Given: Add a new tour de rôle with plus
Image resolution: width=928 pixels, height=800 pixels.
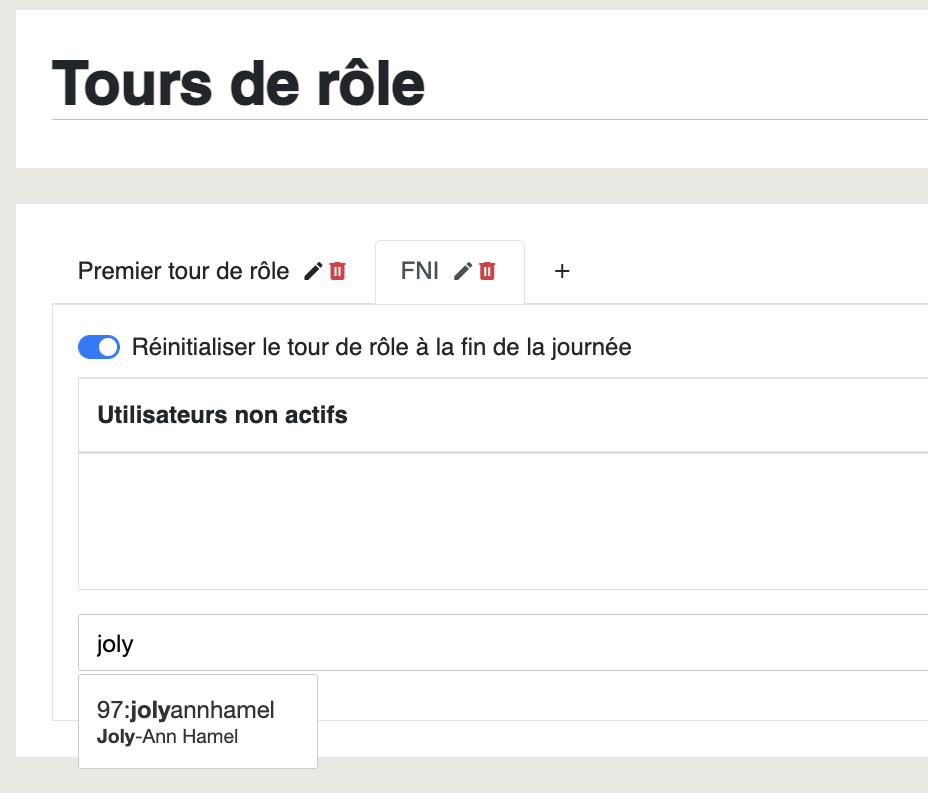Looking at the screenshot, I should click(x=562, y=271).
